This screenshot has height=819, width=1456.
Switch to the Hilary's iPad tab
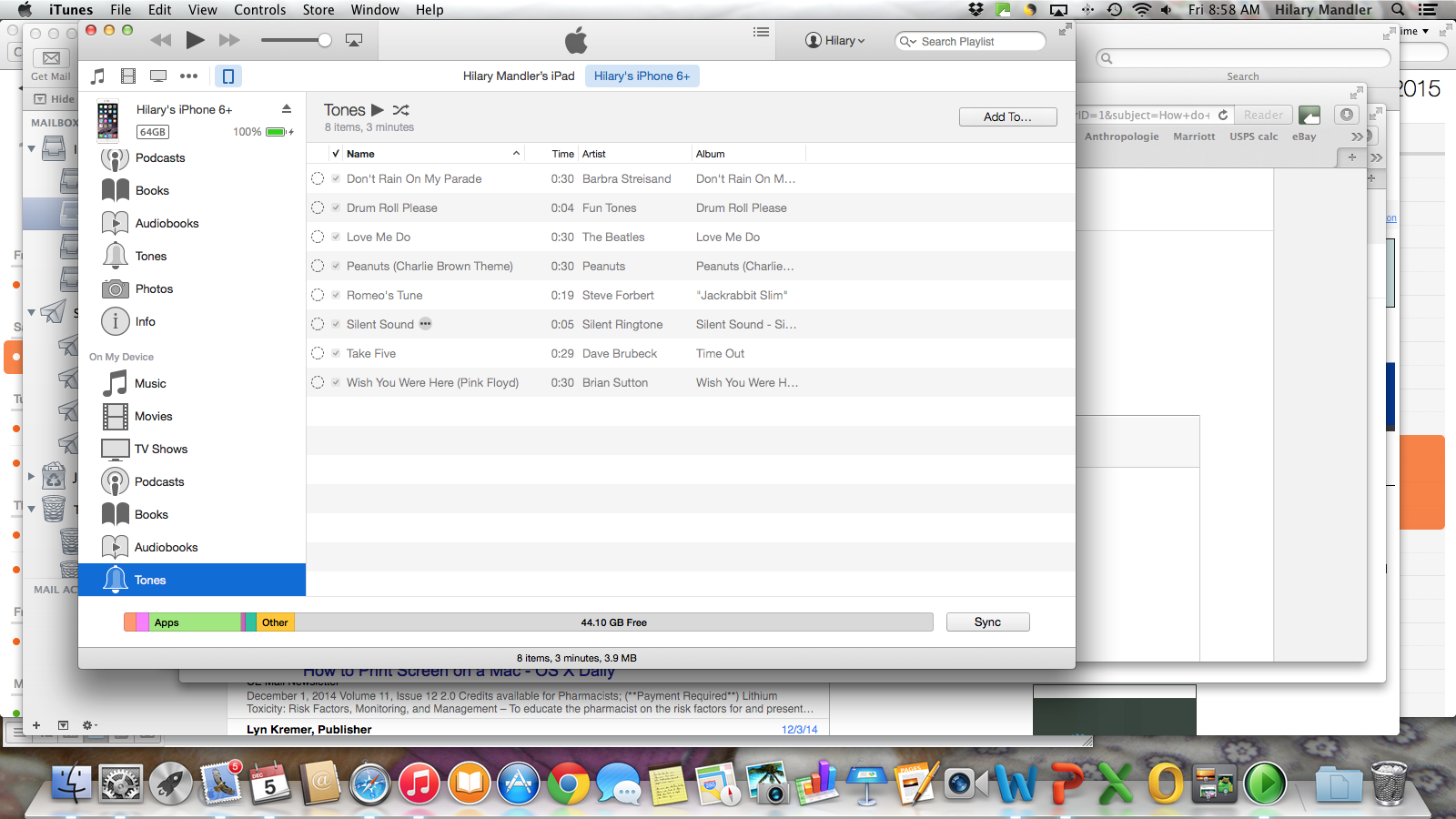[519, 76]
